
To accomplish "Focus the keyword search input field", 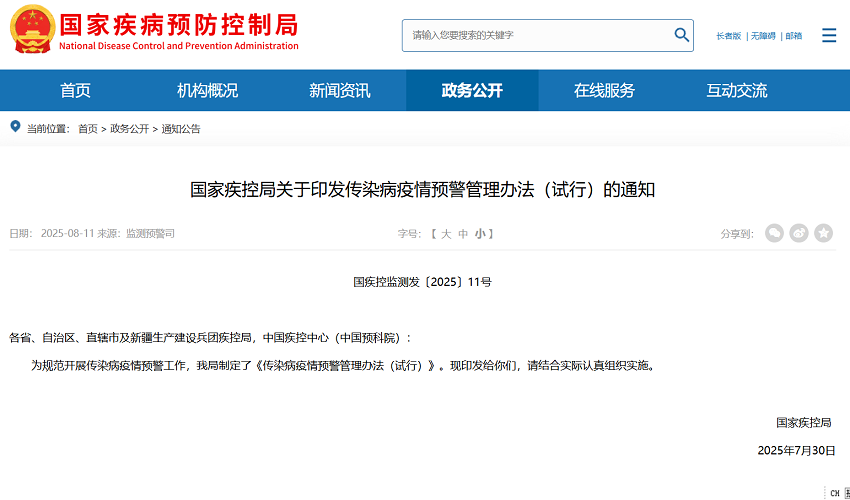I will point(535,35).
